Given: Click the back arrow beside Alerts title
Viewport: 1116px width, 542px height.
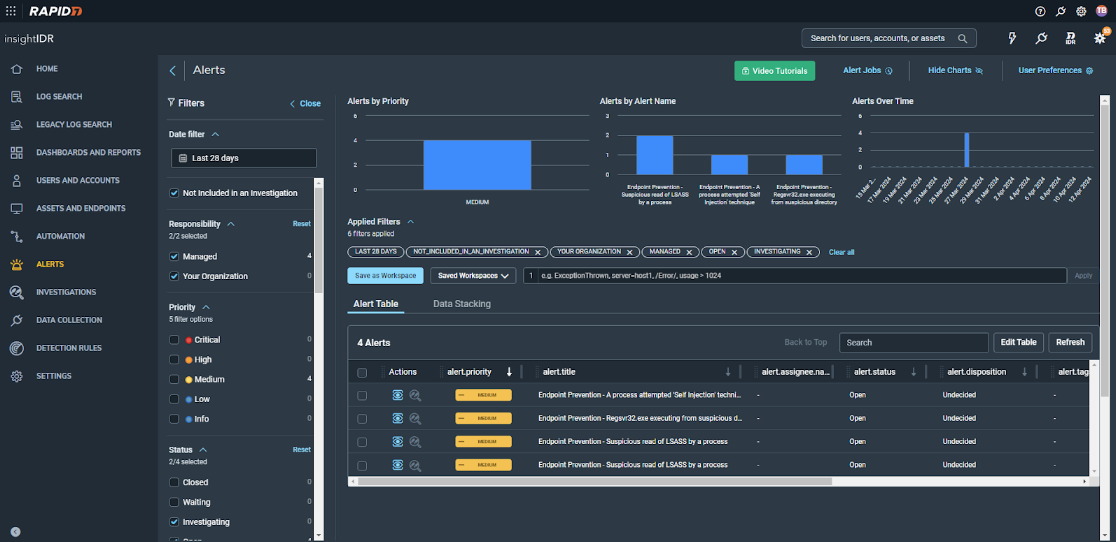Looking at the screenshot, I should point(173,70).
